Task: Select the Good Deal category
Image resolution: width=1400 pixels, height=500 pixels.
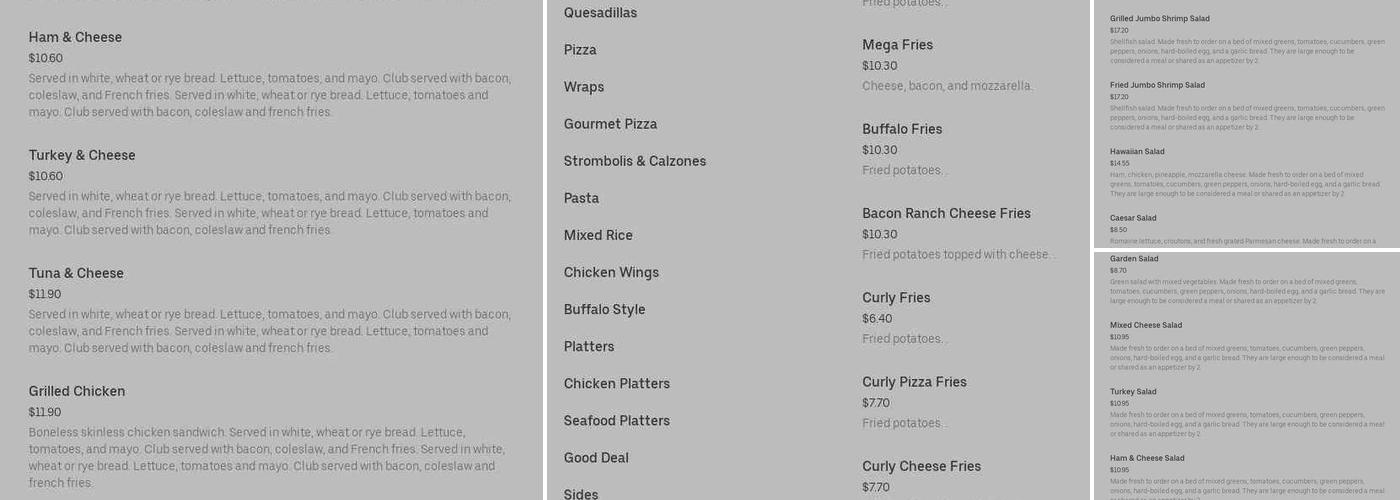Action: [x=596, y=458]
